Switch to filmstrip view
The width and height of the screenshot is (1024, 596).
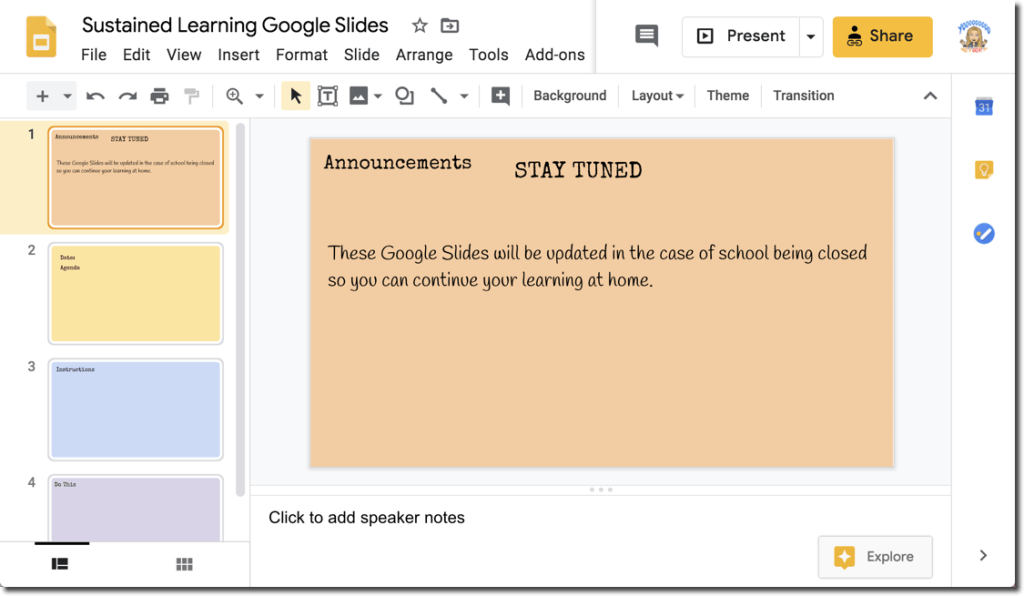pyautogui.click(x=60, y=563)
